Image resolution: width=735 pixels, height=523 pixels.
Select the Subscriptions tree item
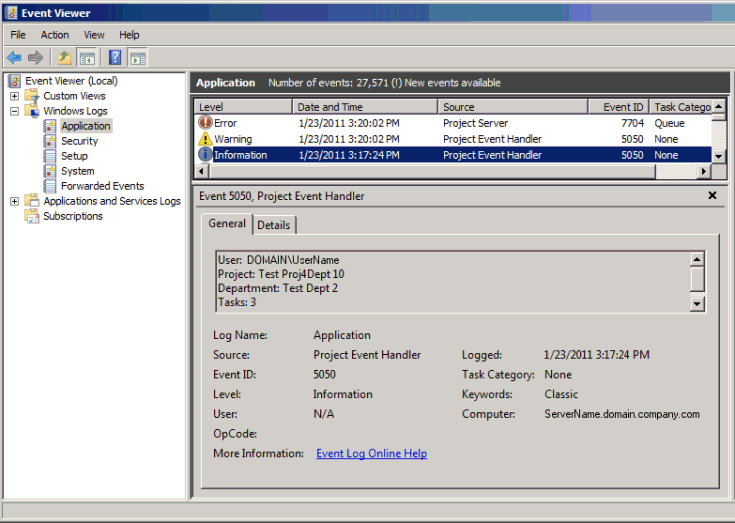[73, 216]
